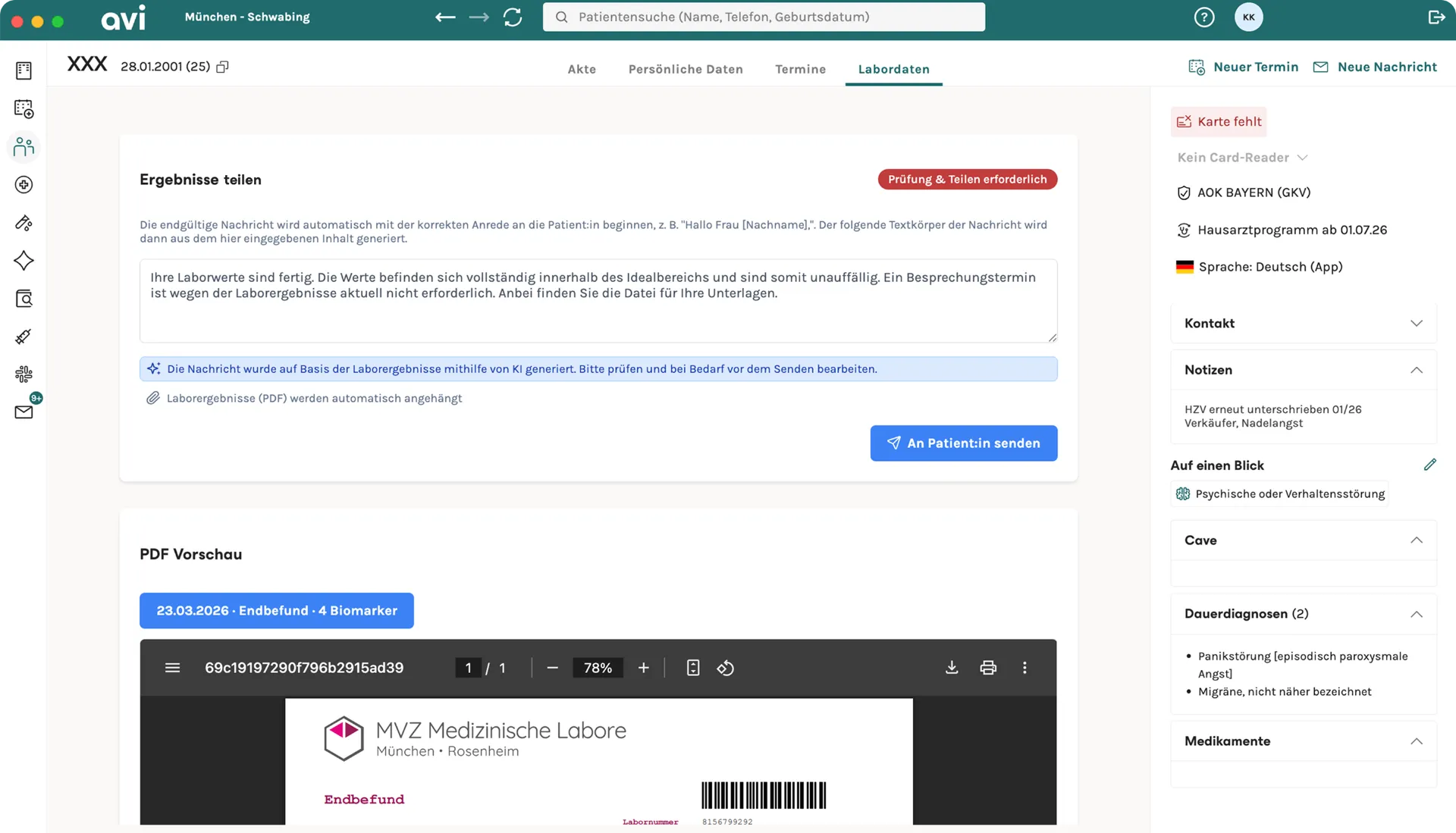Go forward with the right arrow
1456x833 pixels.
[479, 17]
